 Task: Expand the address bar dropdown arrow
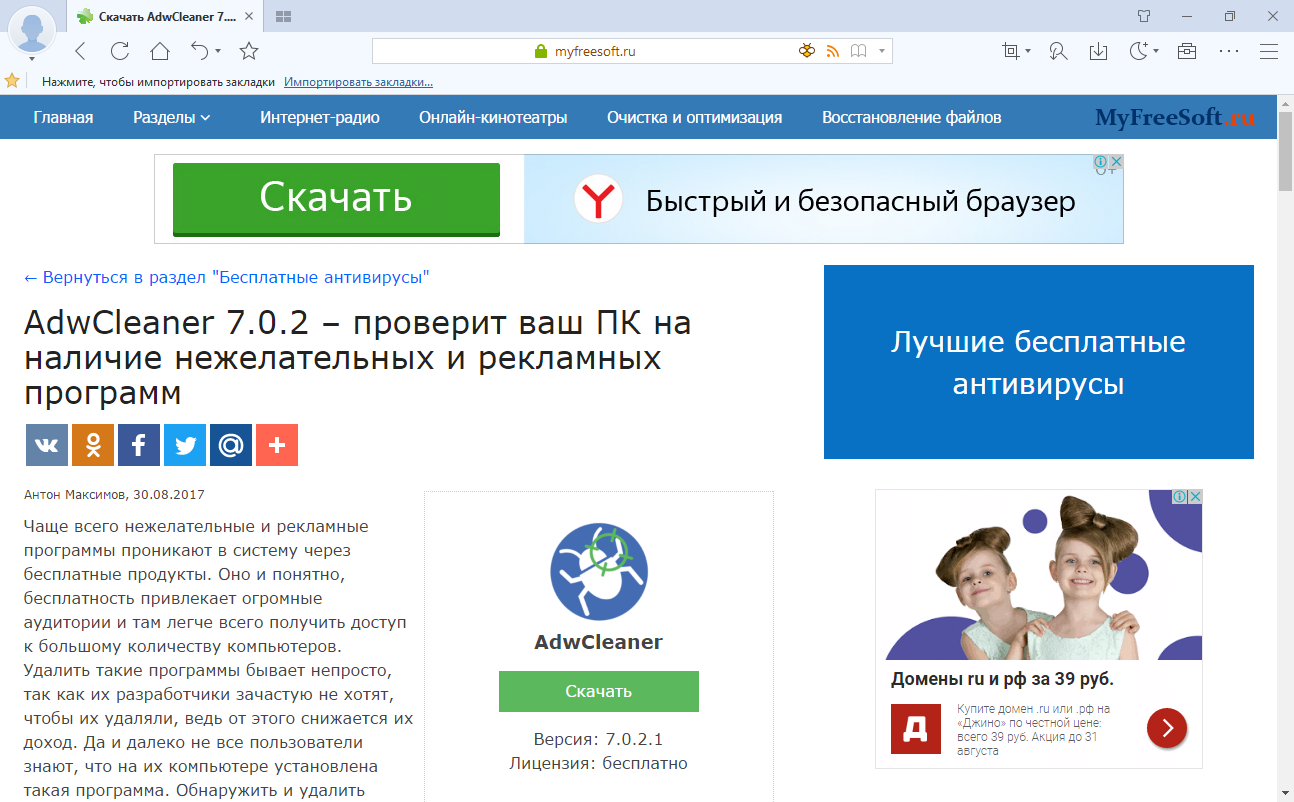881,51
